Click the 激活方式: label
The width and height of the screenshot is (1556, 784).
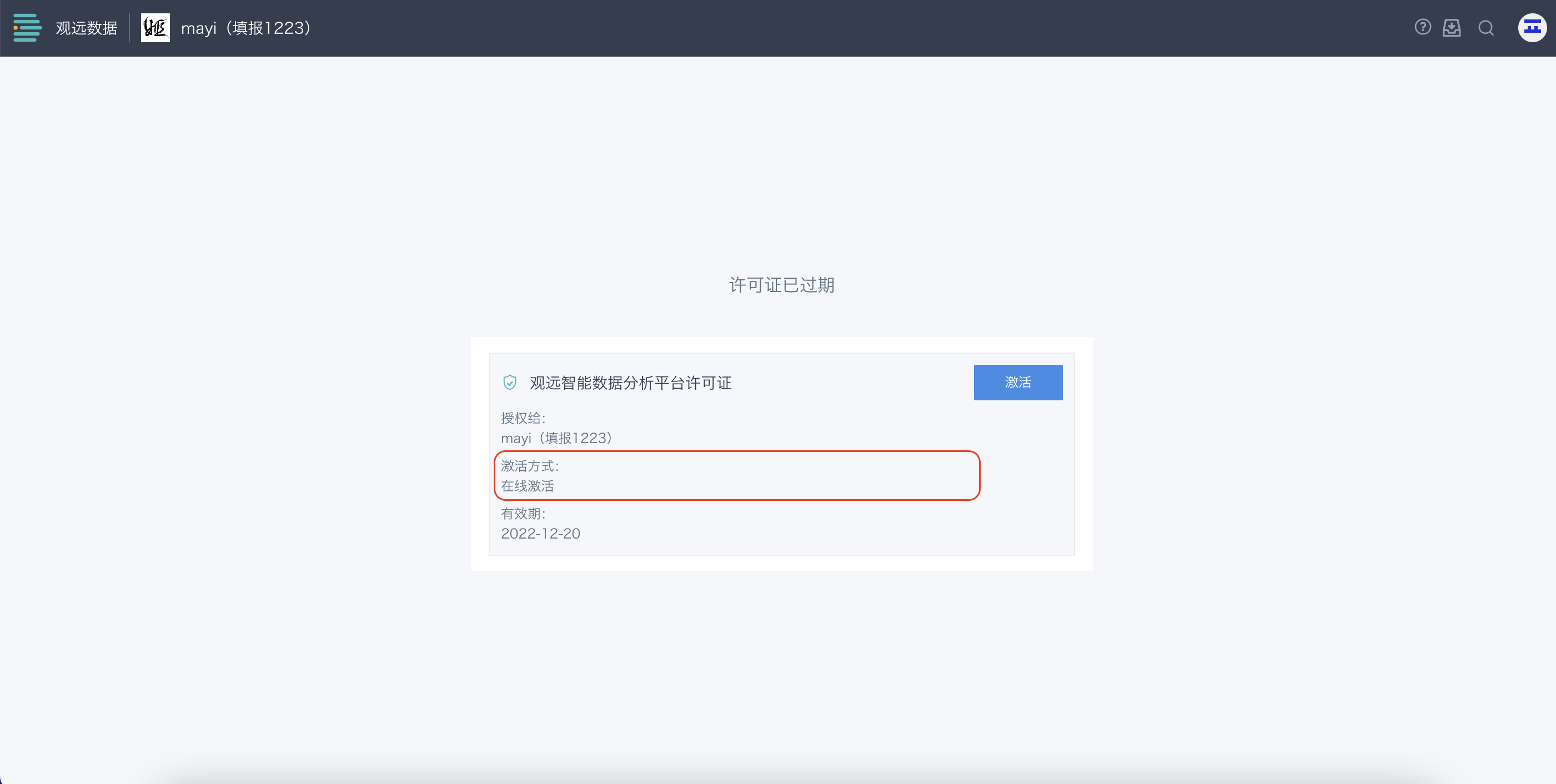[530, 466]
